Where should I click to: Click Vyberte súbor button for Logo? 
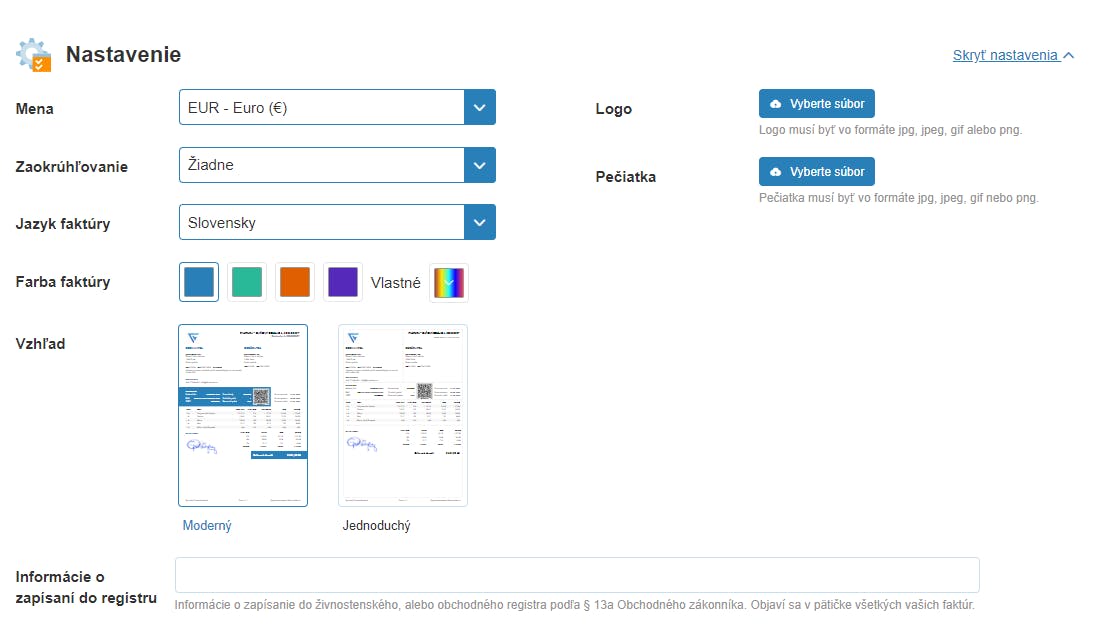pos(817,104)
